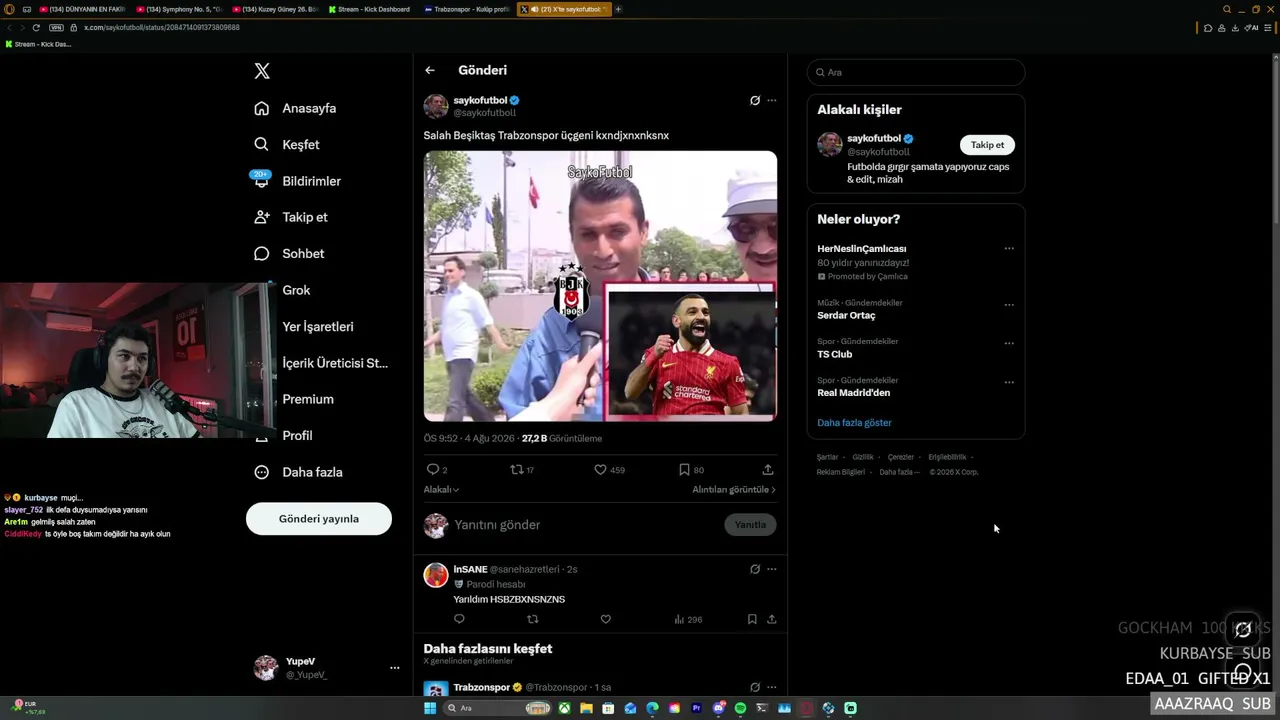The image size is (1280, 720).
Task: Open Spotify from the taskbar
Action: 740,708
